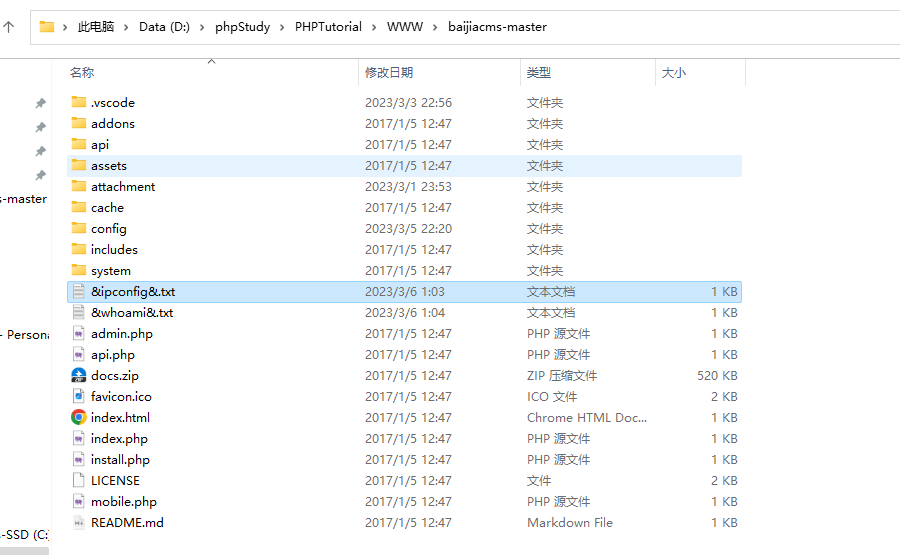Select the SSD (C:) drive in navigation pane
The width and height of the screenshot is (900, 555).
[x=25, y=534]
